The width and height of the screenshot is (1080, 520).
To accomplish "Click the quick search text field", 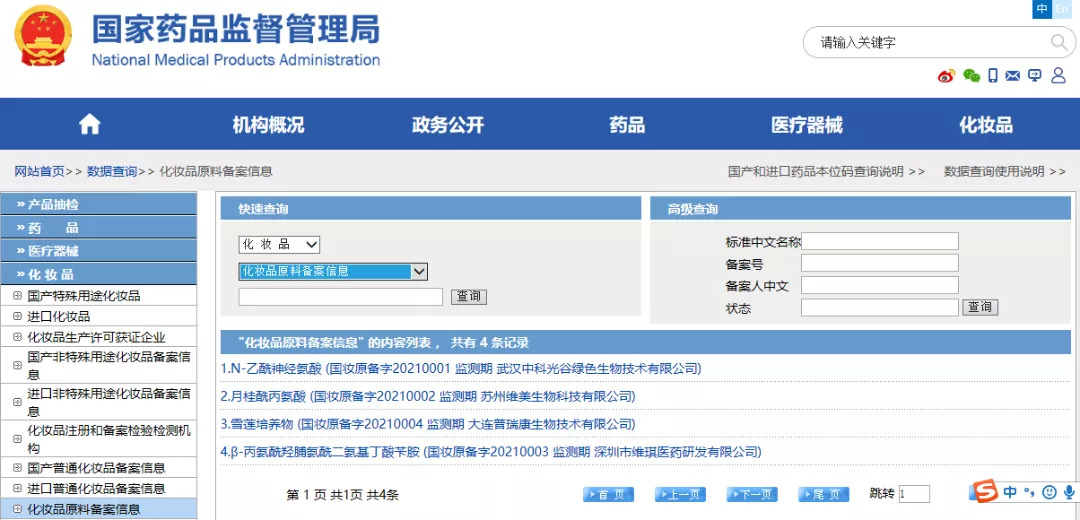I will pyautogui.click(x=340, y=297).
